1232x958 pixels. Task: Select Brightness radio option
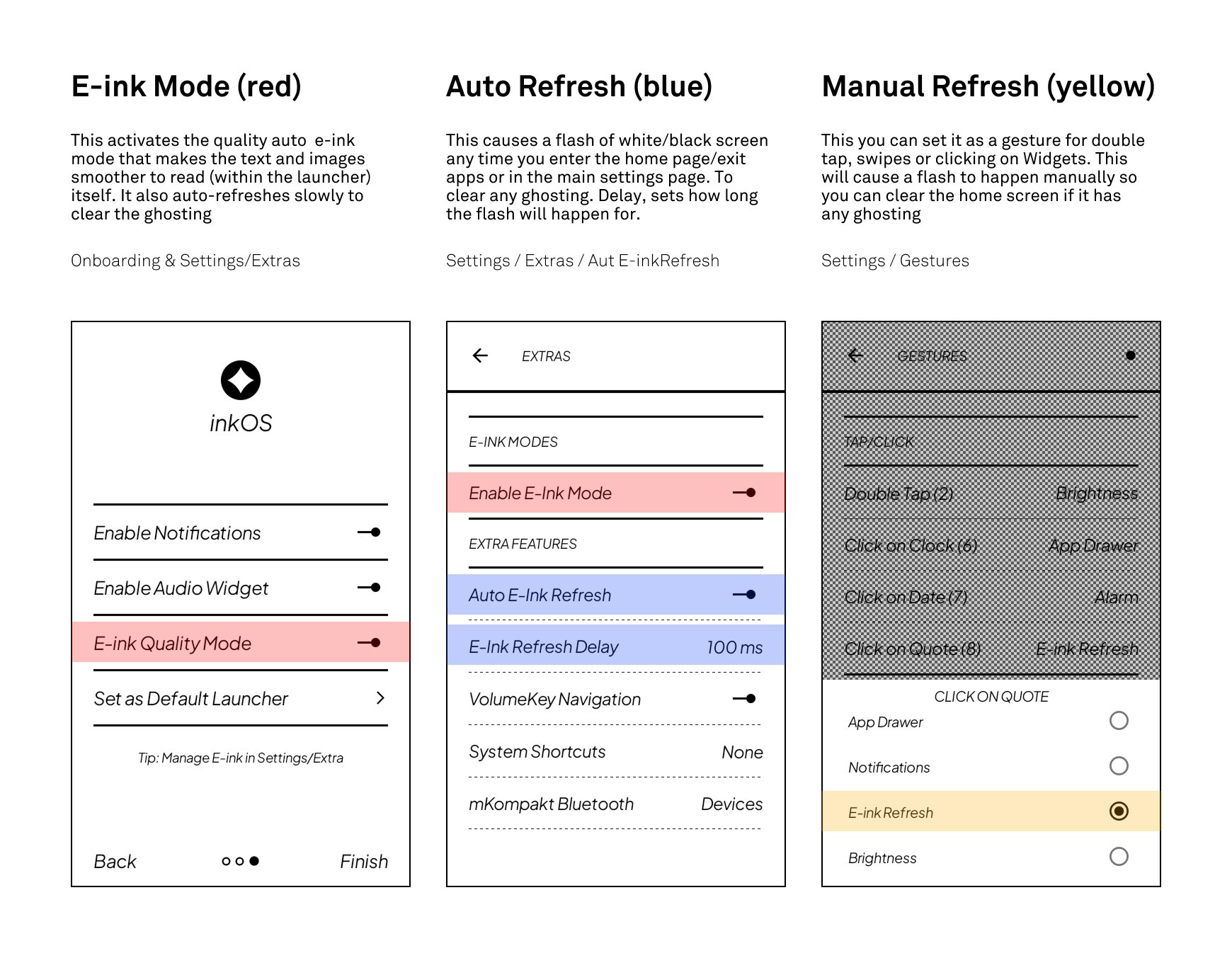tap(1119, 857)
